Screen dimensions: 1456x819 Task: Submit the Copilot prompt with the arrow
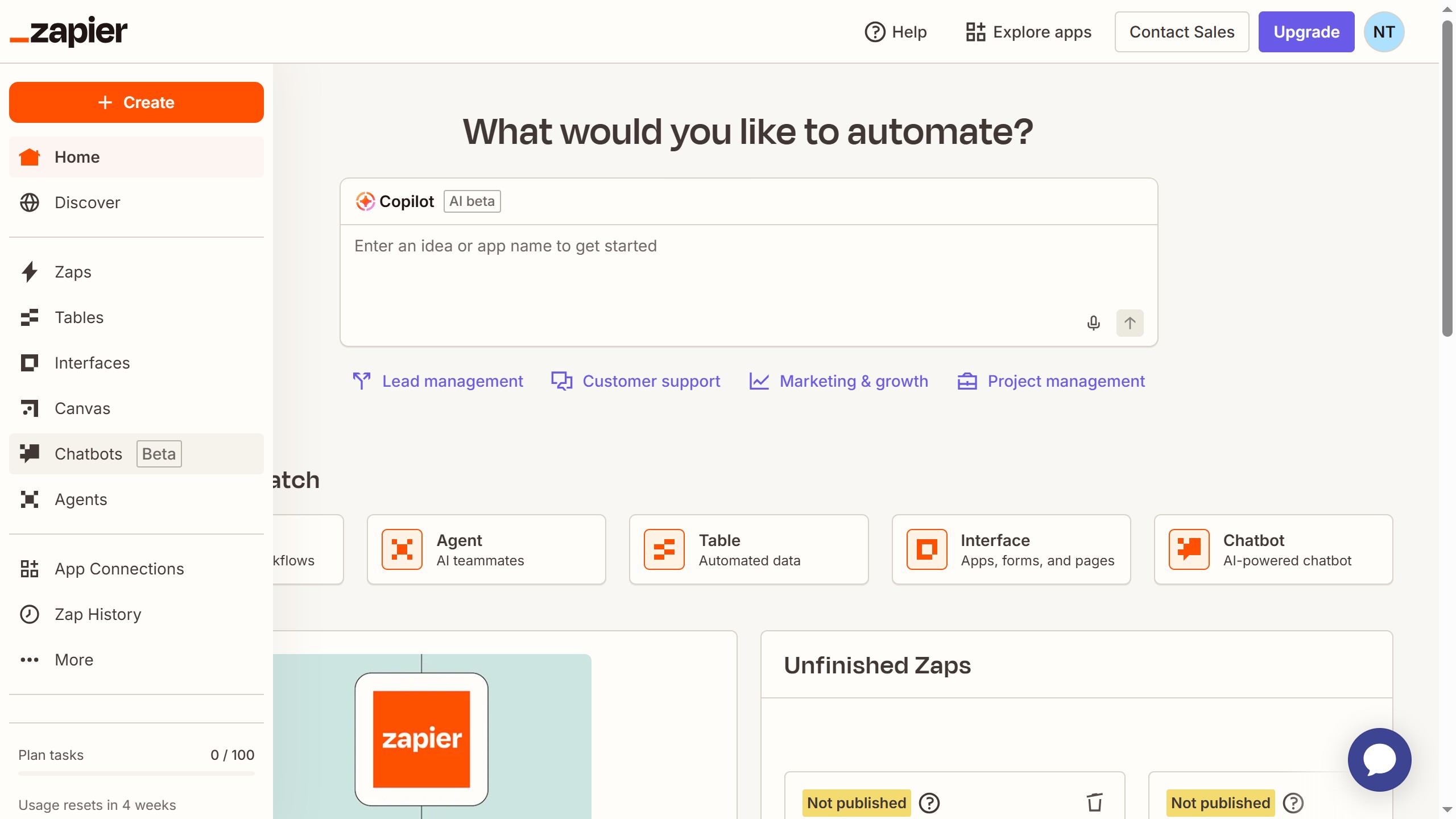coord(1130,323)
